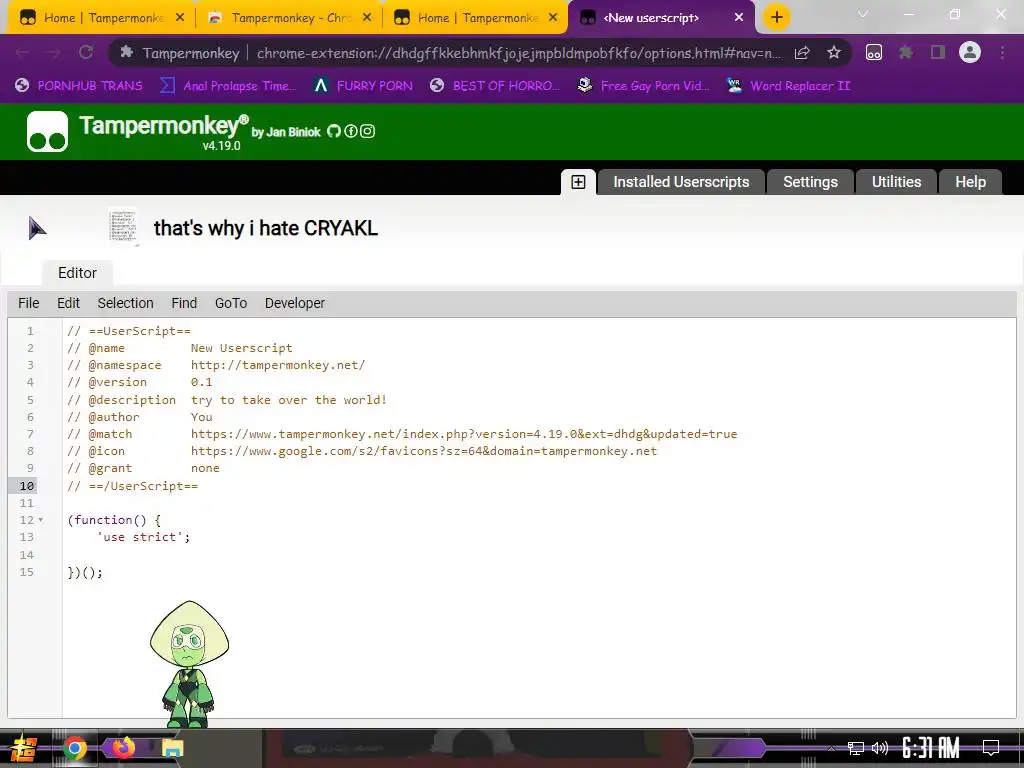Screen dimensions: 1024x768
Task: Open the volume control in system tray
Action: click(x=880, y=748)
